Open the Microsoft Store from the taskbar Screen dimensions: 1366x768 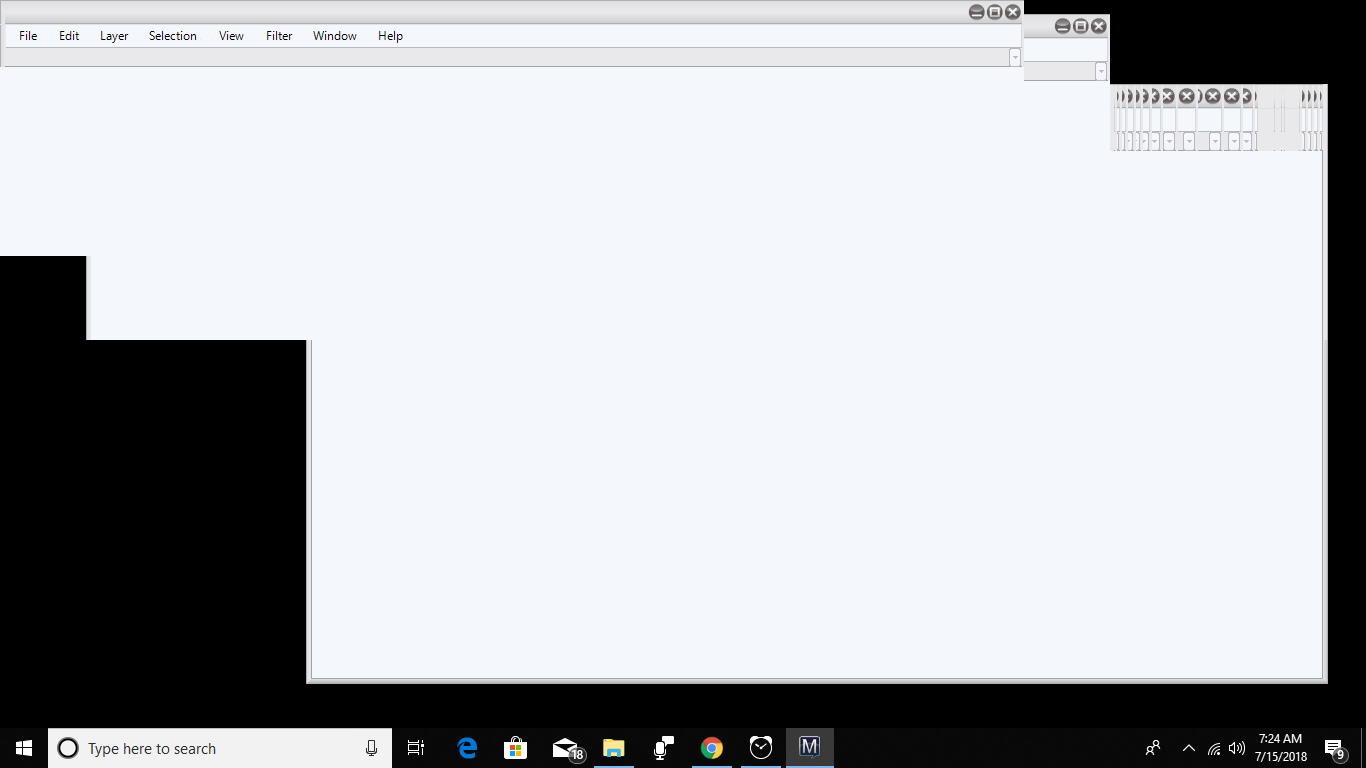coord(515,747)
